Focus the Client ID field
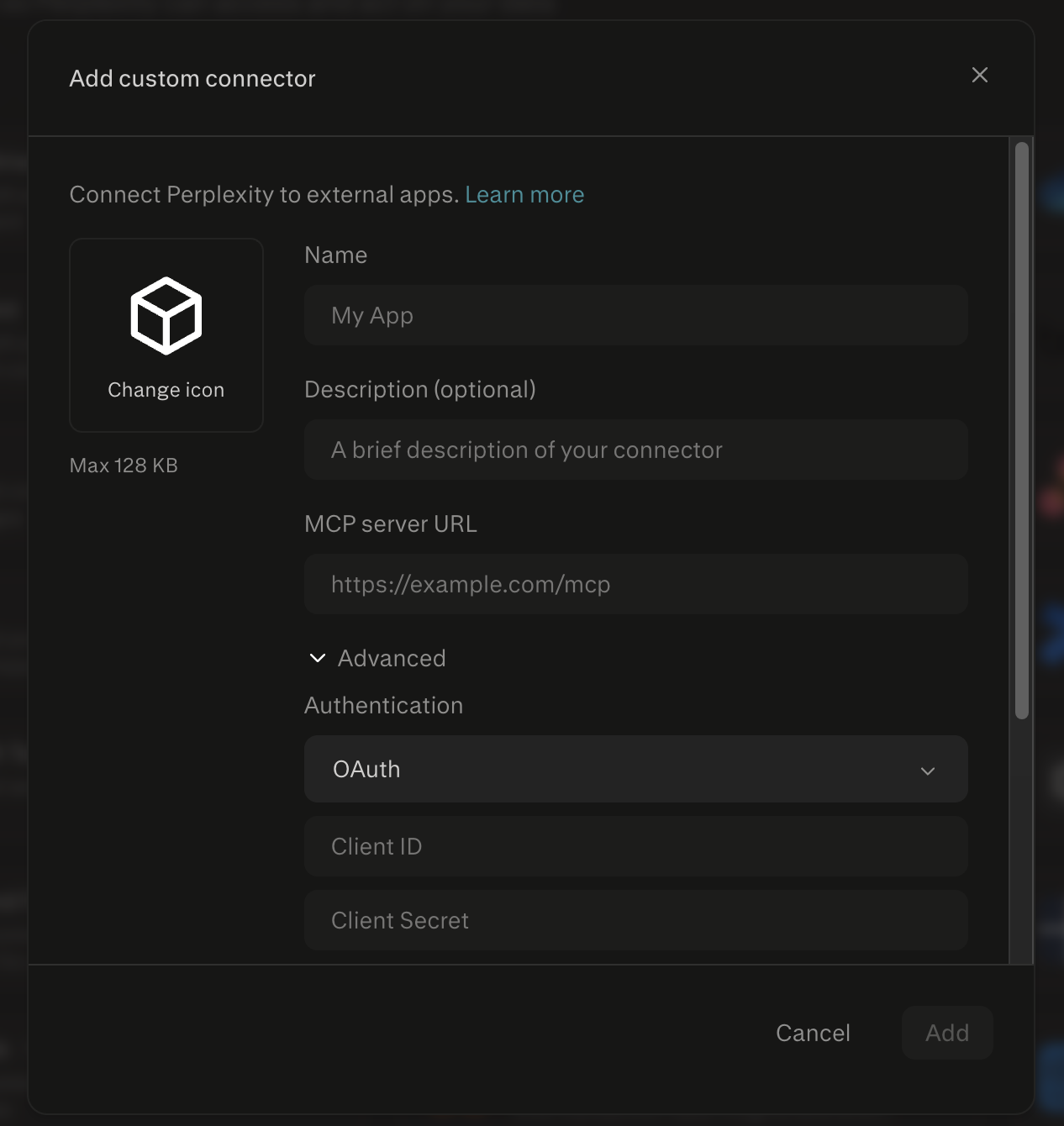Viewport: 1064px width, 1126px height. pyautogui.click(x=636, y=846)
